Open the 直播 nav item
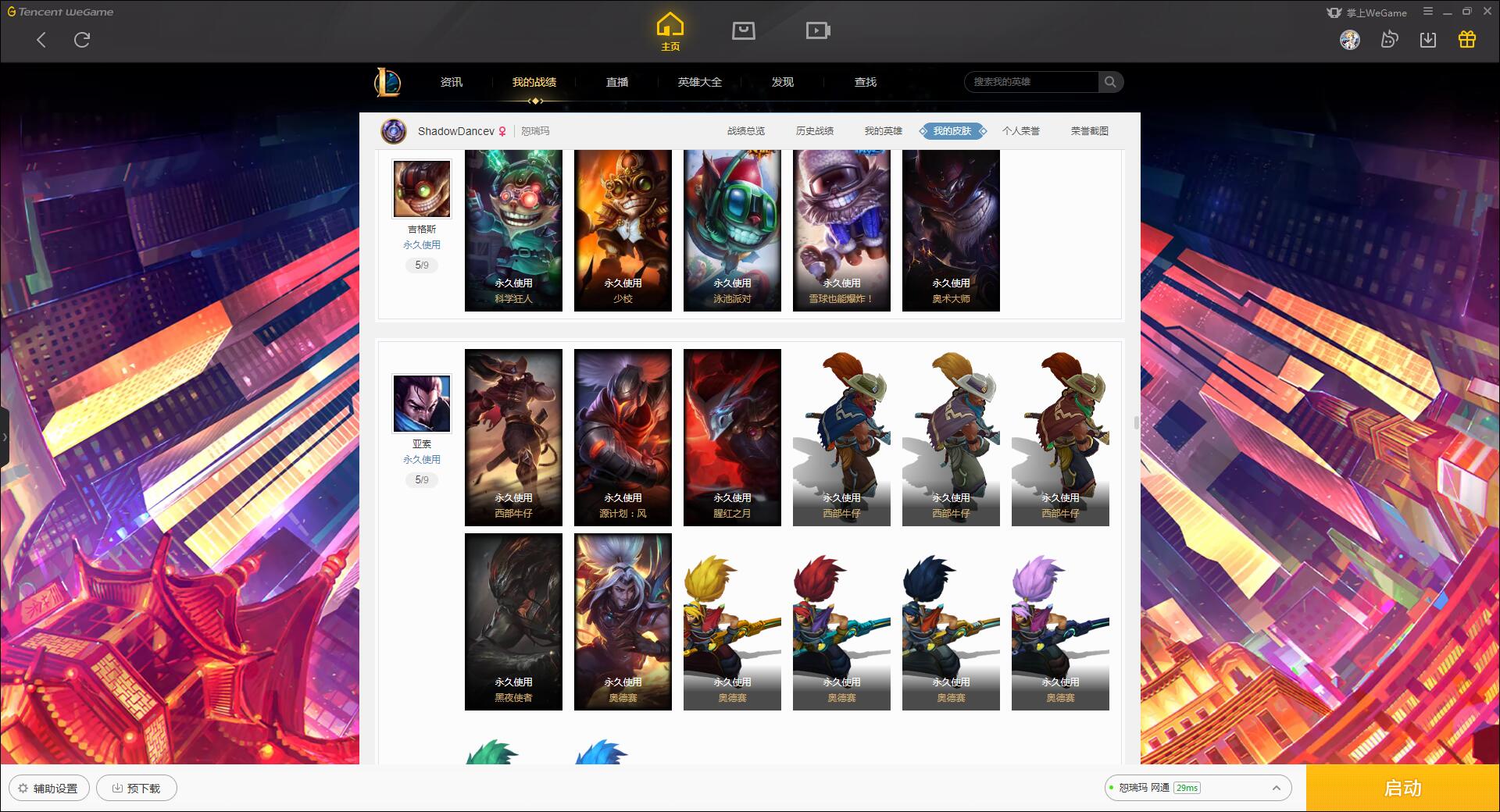This screenshot has height=812, width=1500. pyautogui.click(x=617, y=82)
